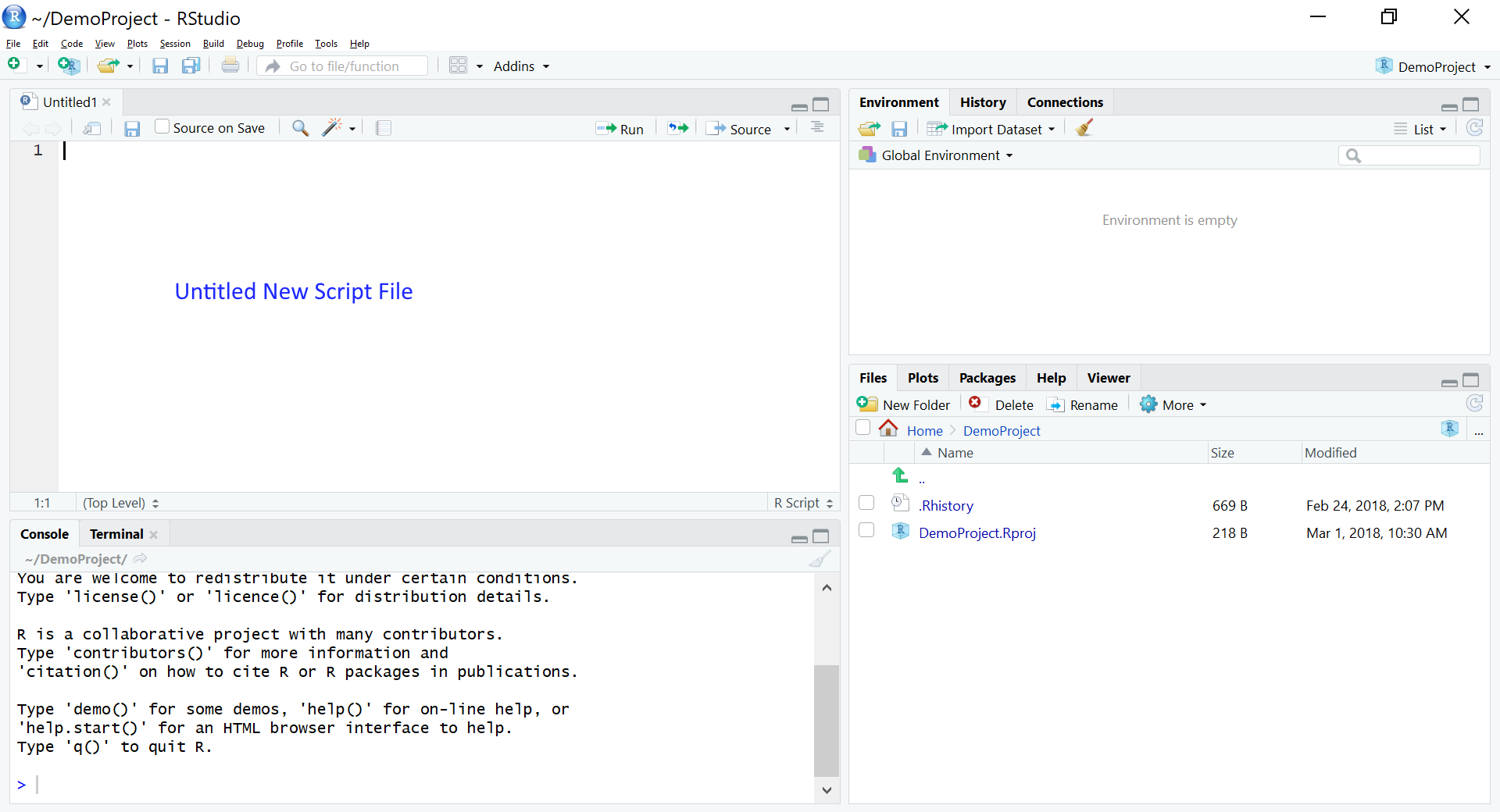Expand the R Script file type selector
The image size is (1500, 812).
[802, 503]
